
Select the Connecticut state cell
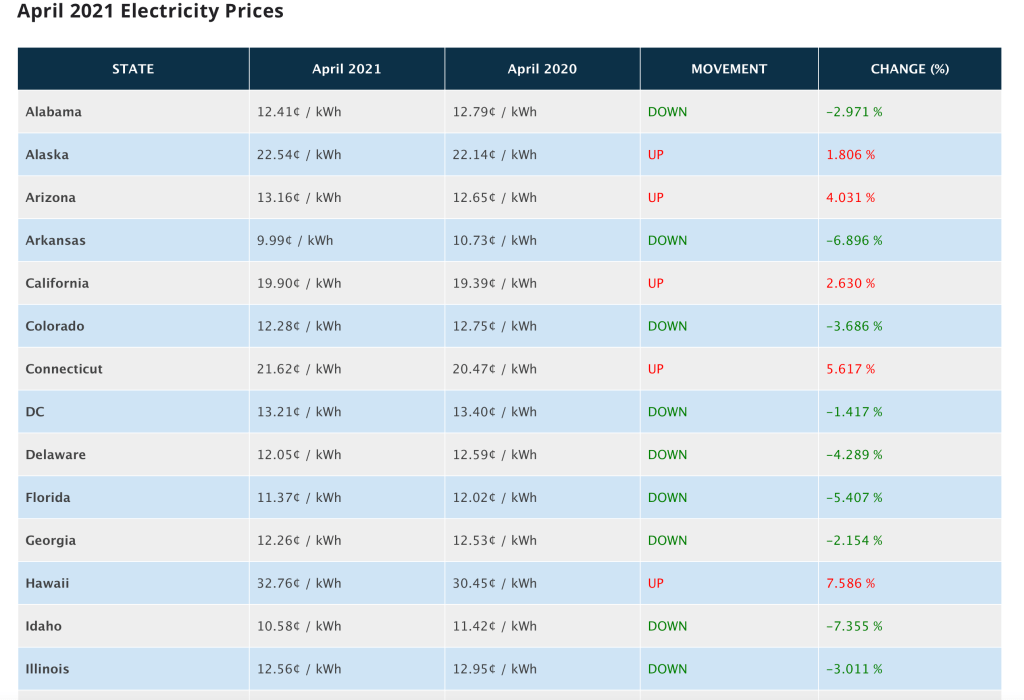coord(64,369)
